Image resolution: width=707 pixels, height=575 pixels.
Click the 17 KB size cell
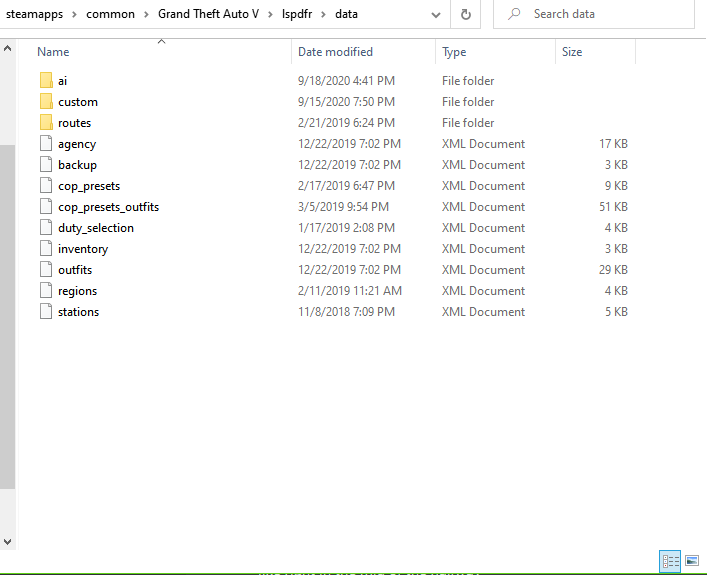click(x=613, y=143)
